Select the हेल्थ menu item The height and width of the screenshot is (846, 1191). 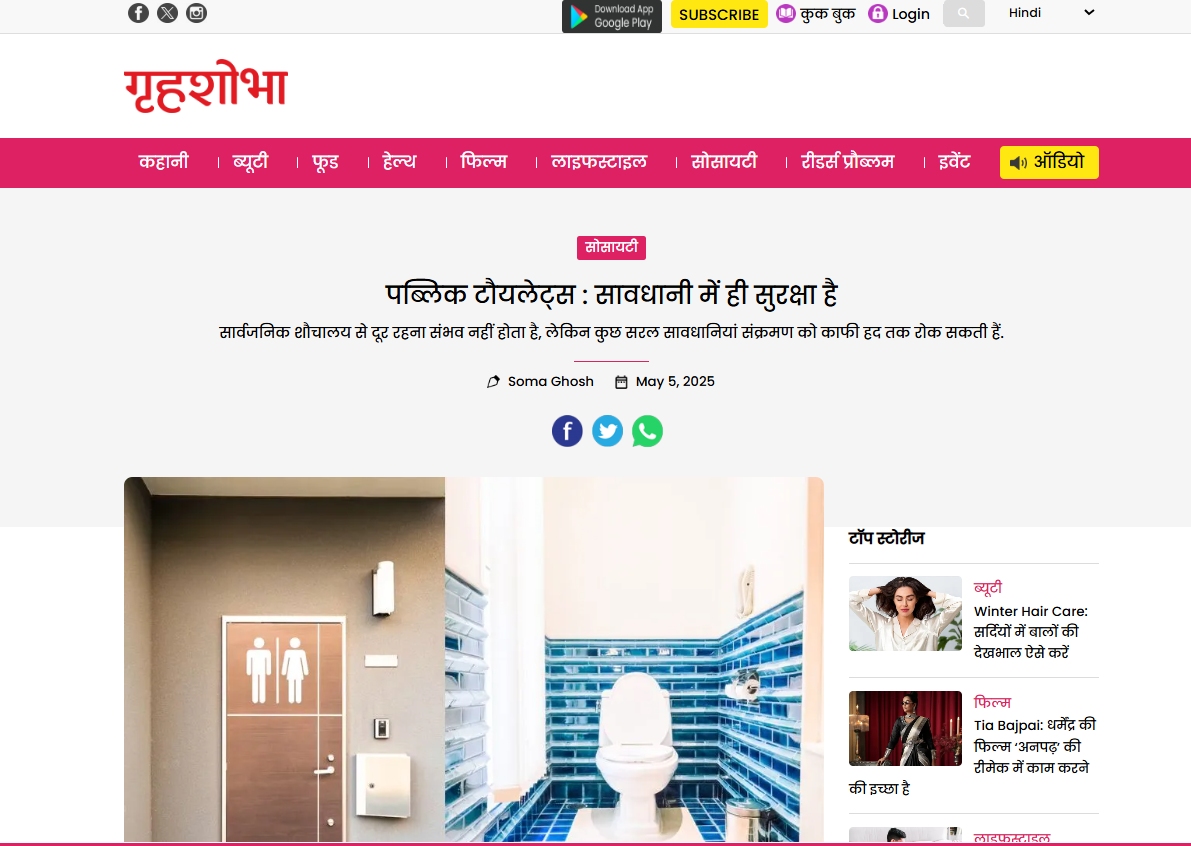tap(400, 162)
